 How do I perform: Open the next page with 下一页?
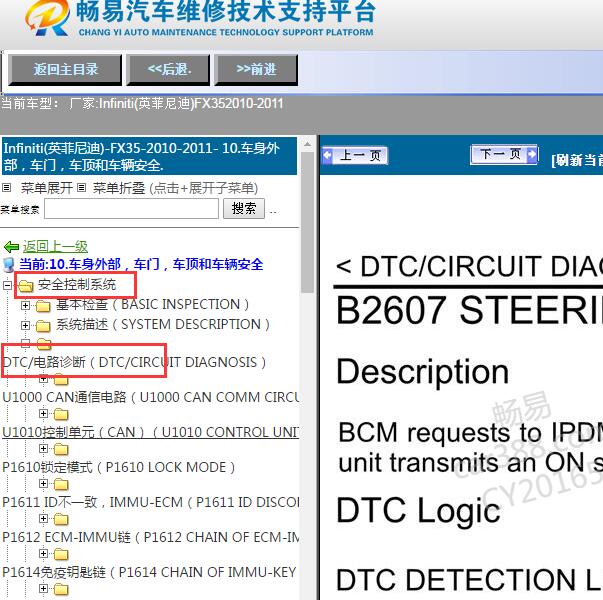[504, 155]
